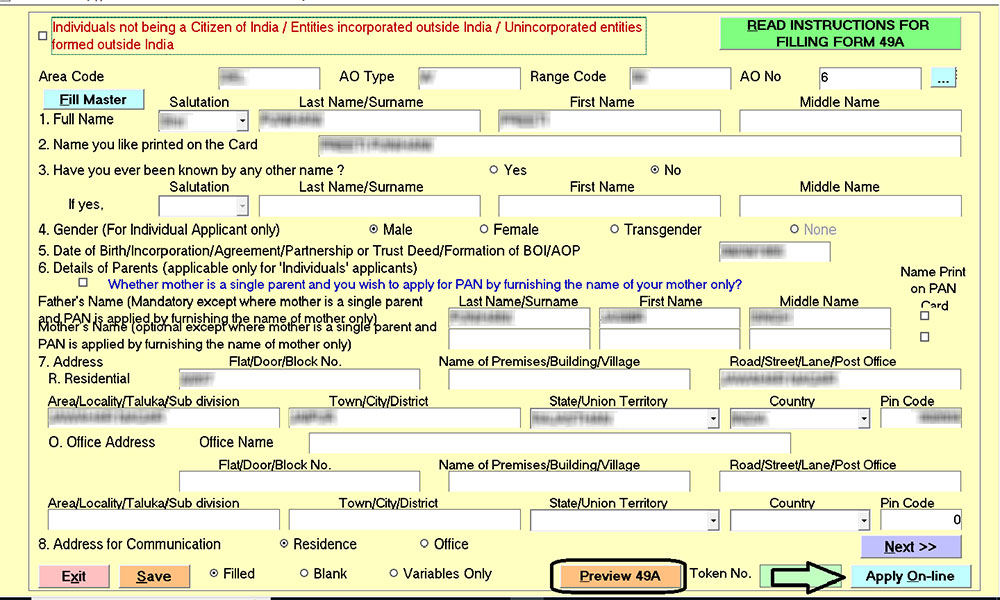Click the Fill Master button
Image resolution: width=1000 pixels, height=600 pixels.
coord(93,99)
